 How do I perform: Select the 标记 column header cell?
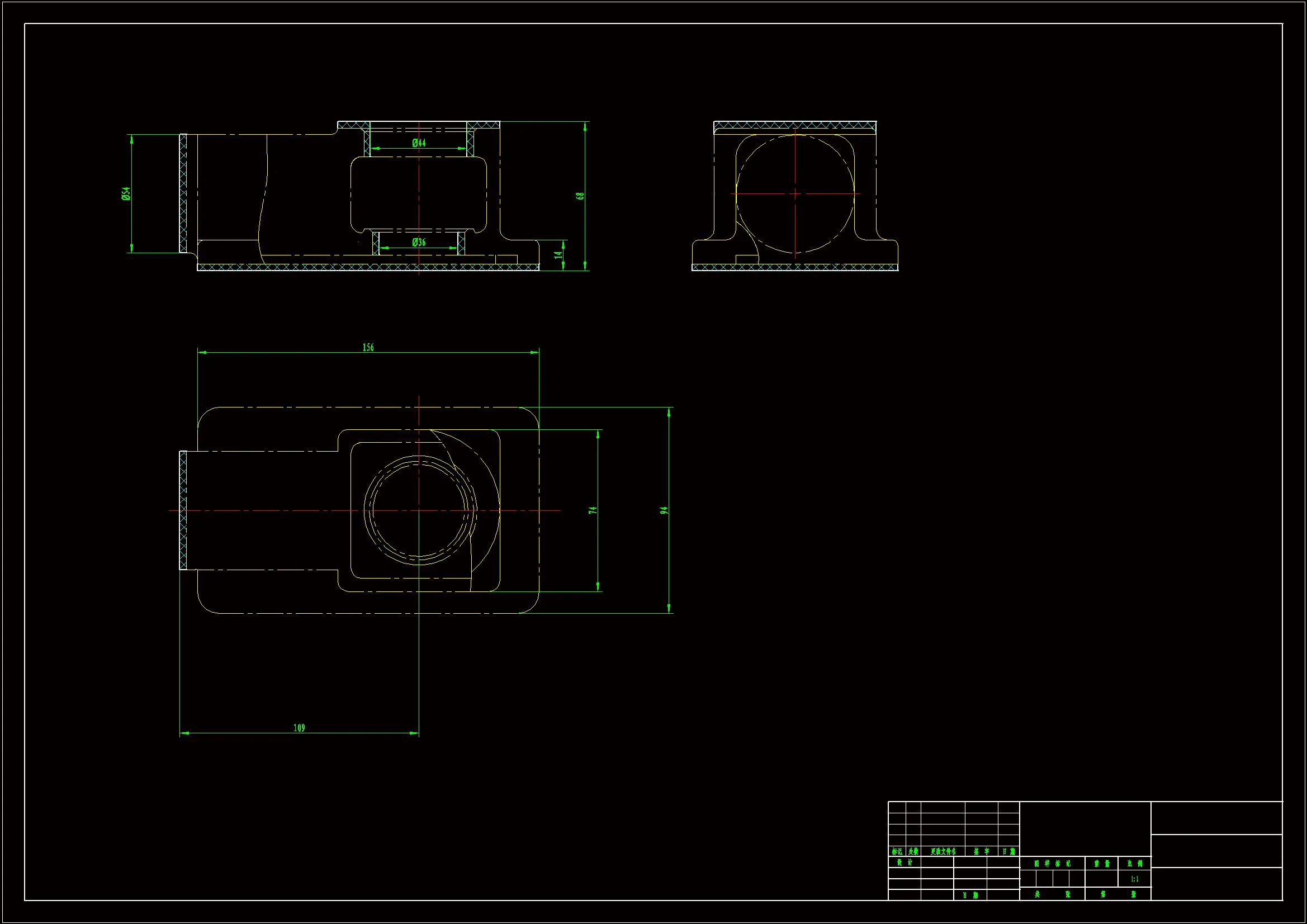pyautogui.click(x=897, y=852)
